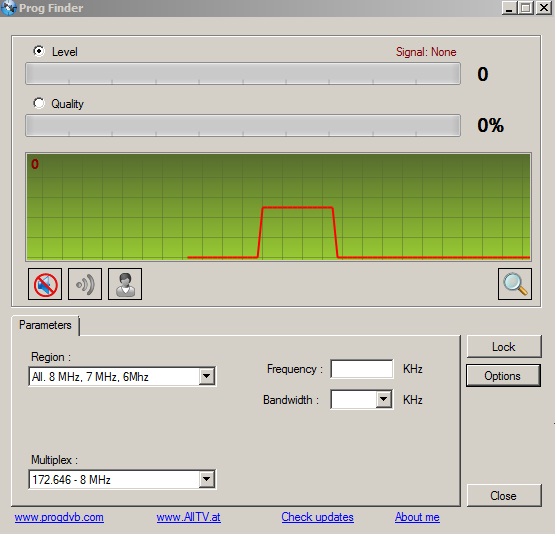The image size is (557, 536).
Task: Click the mute sound speaker icon
Action: pos(45,285)
